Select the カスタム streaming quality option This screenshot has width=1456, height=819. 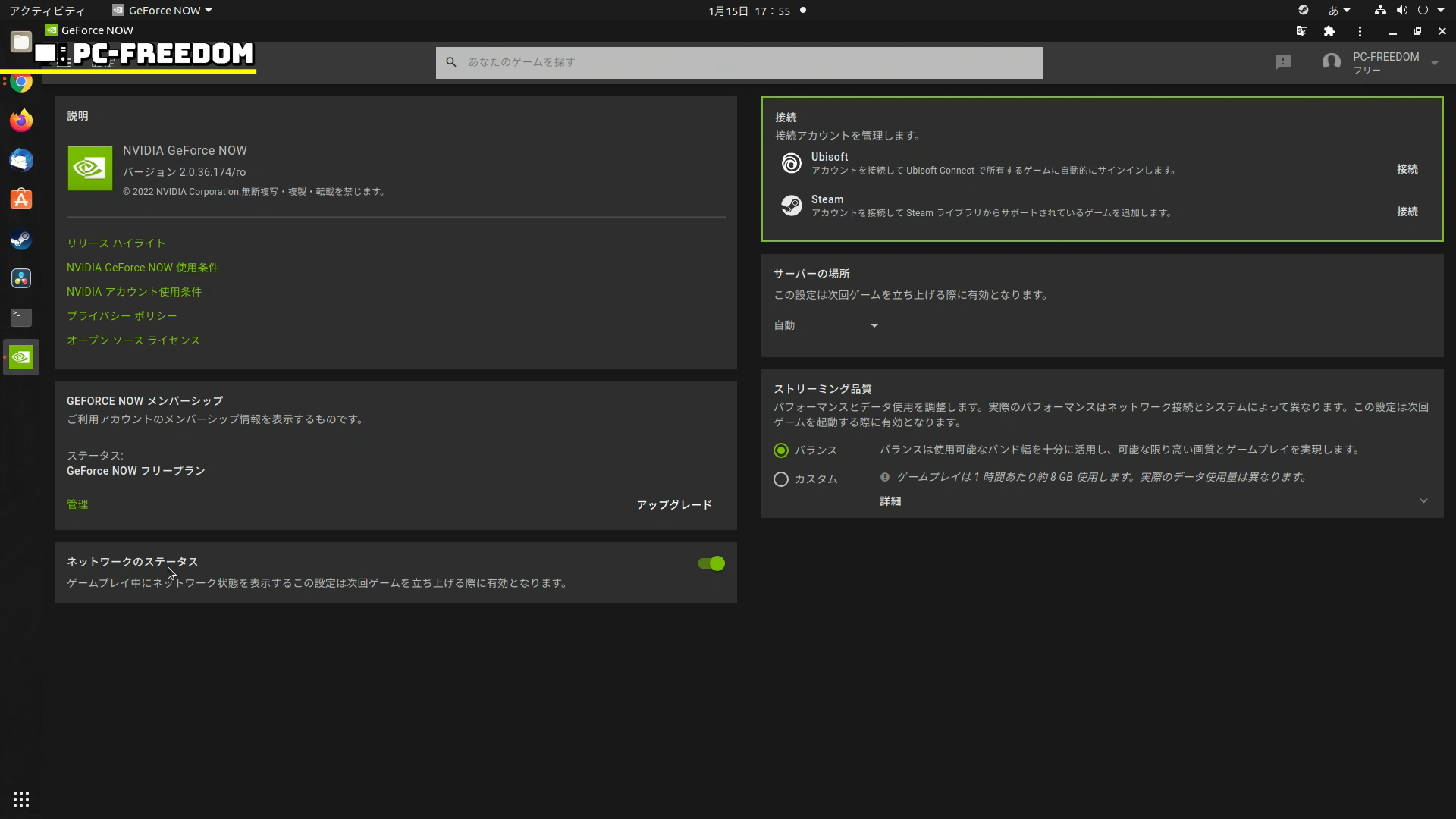pos(781,479)
